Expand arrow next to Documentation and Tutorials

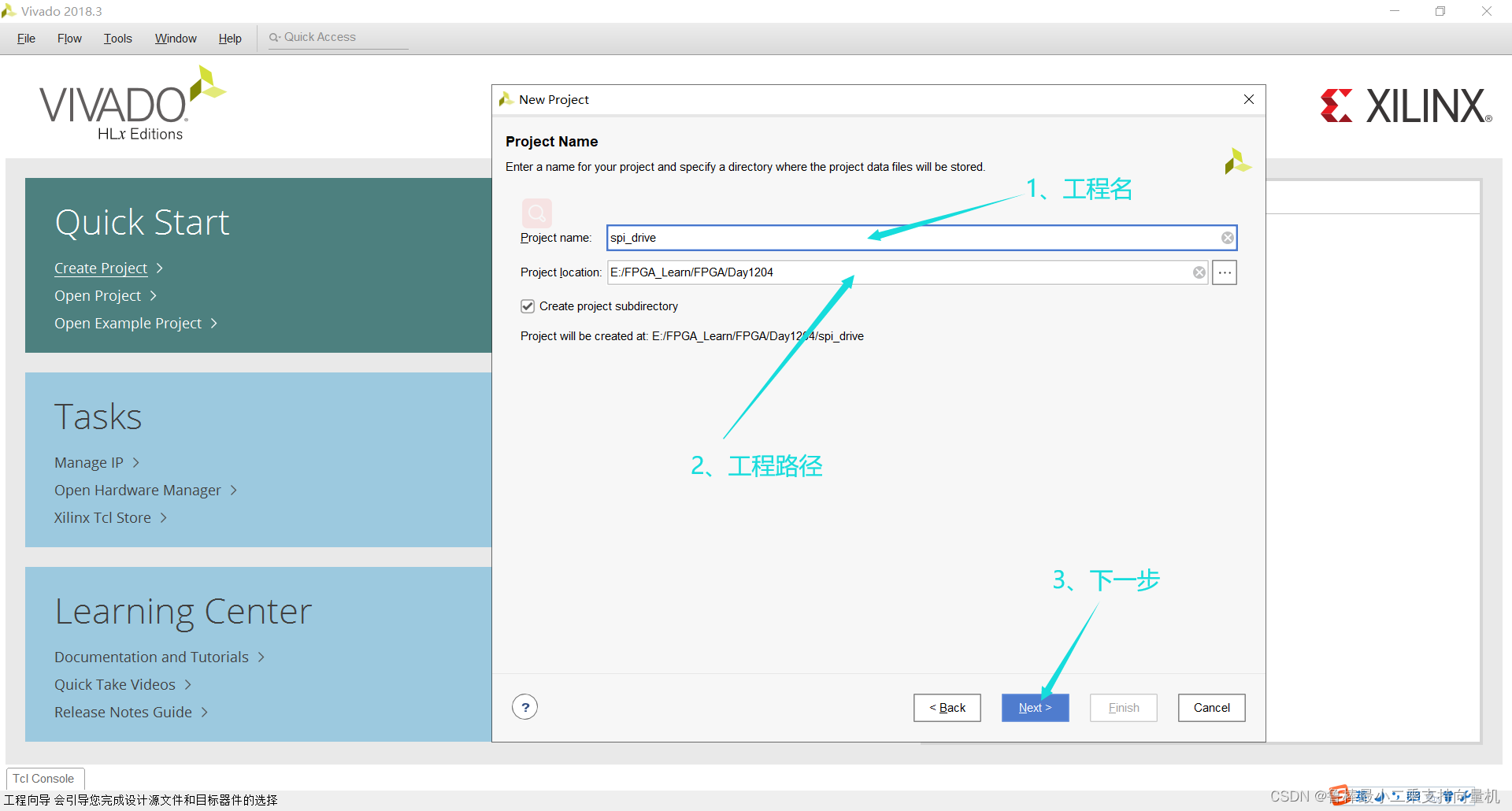tap(261, 657)
